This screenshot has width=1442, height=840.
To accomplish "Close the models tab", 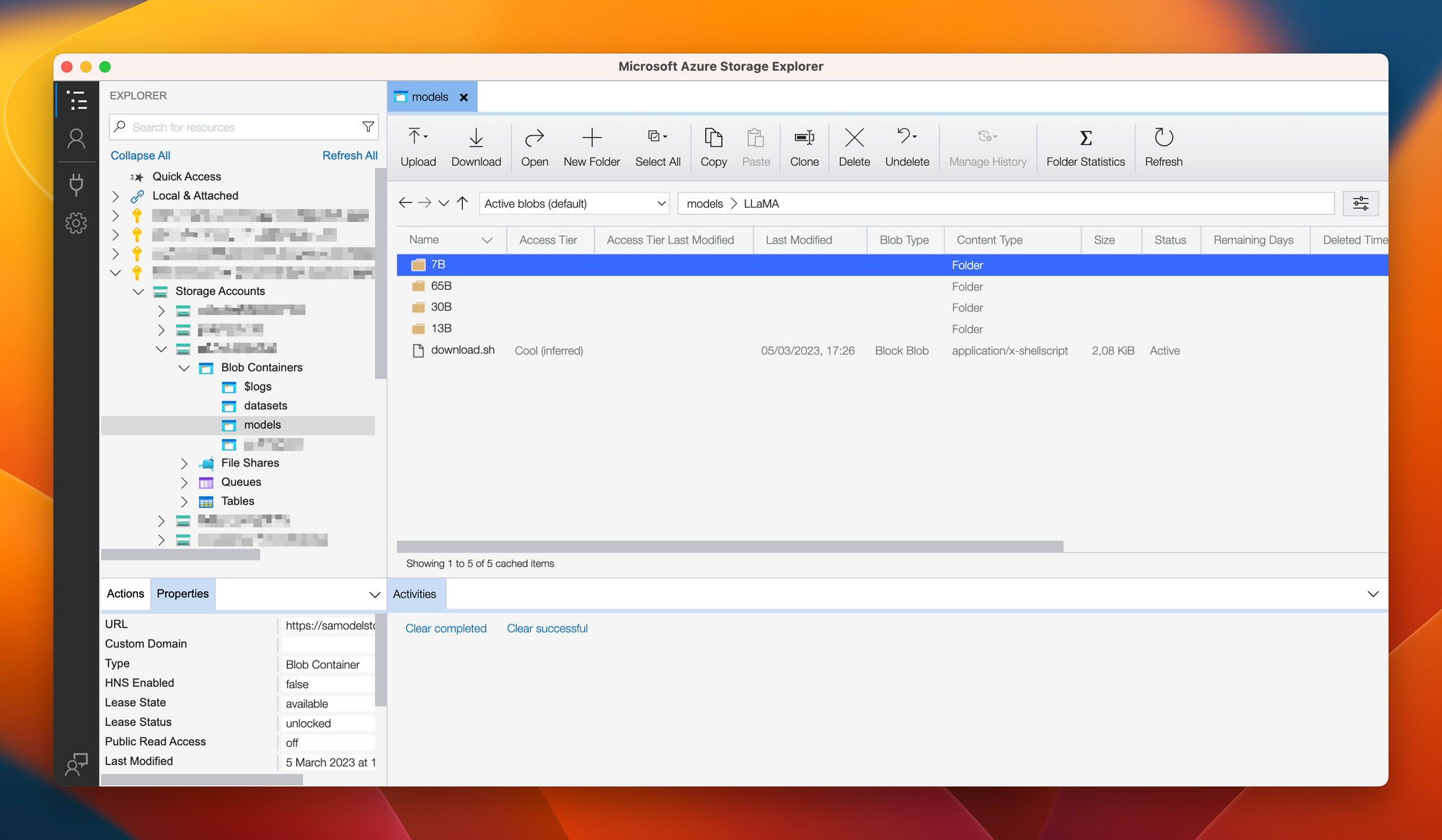I will coord(464,97).
